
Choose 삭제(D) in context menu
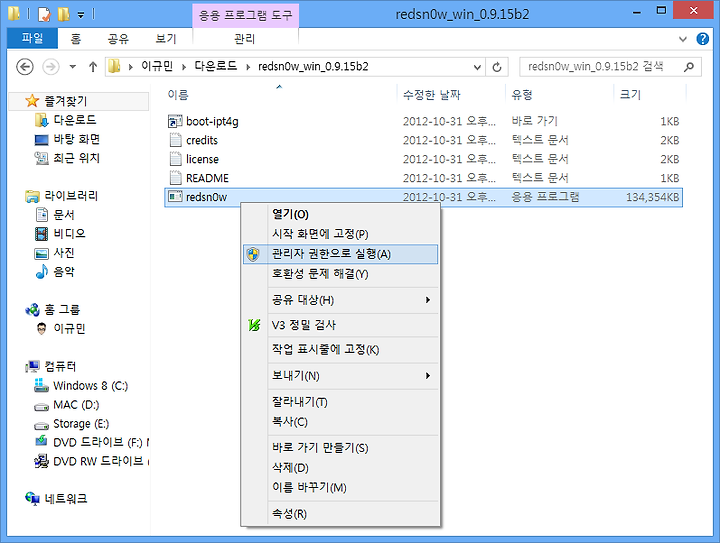pyautogui.click(x=341, y=468)
